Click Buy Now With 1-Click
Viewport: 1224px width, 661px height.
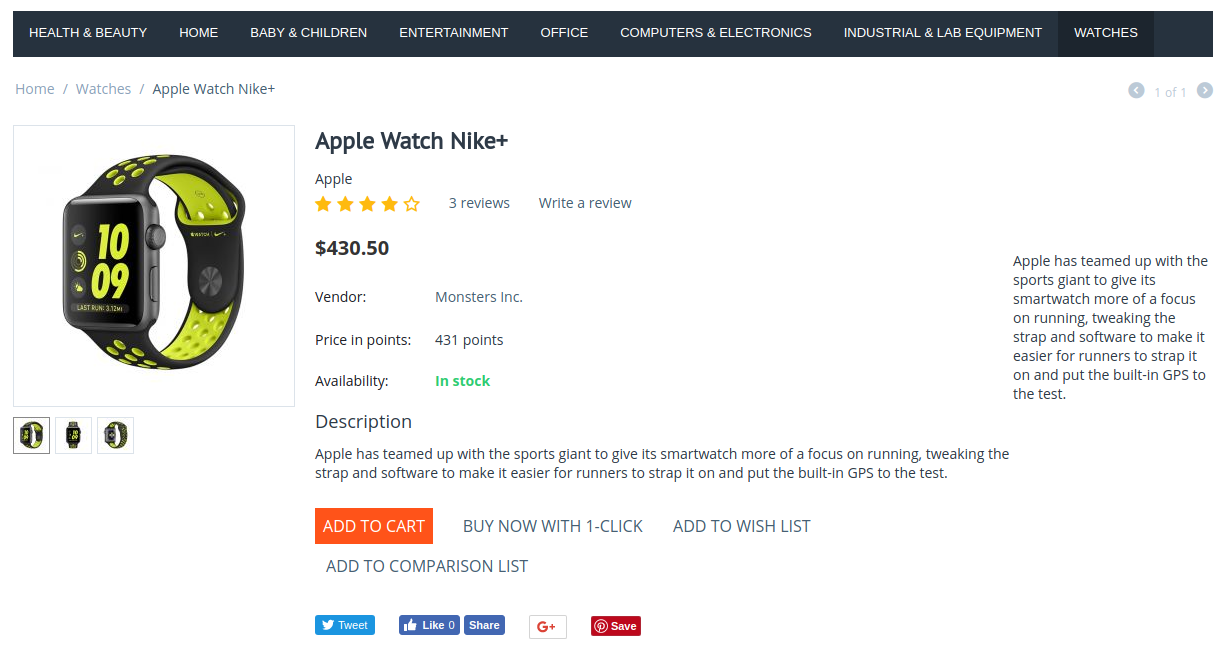pos(553,526)
